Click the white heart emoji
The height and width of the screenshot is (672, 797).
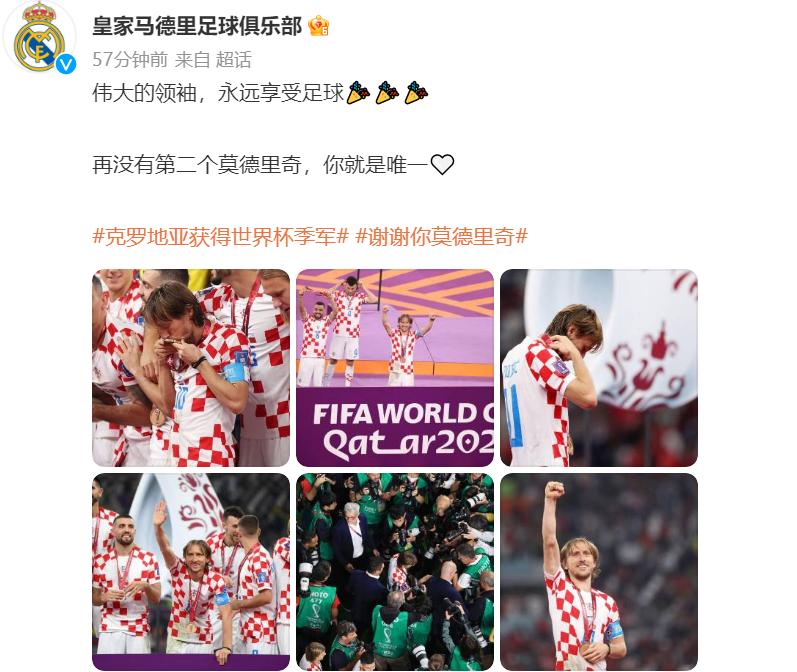point(442,165)
